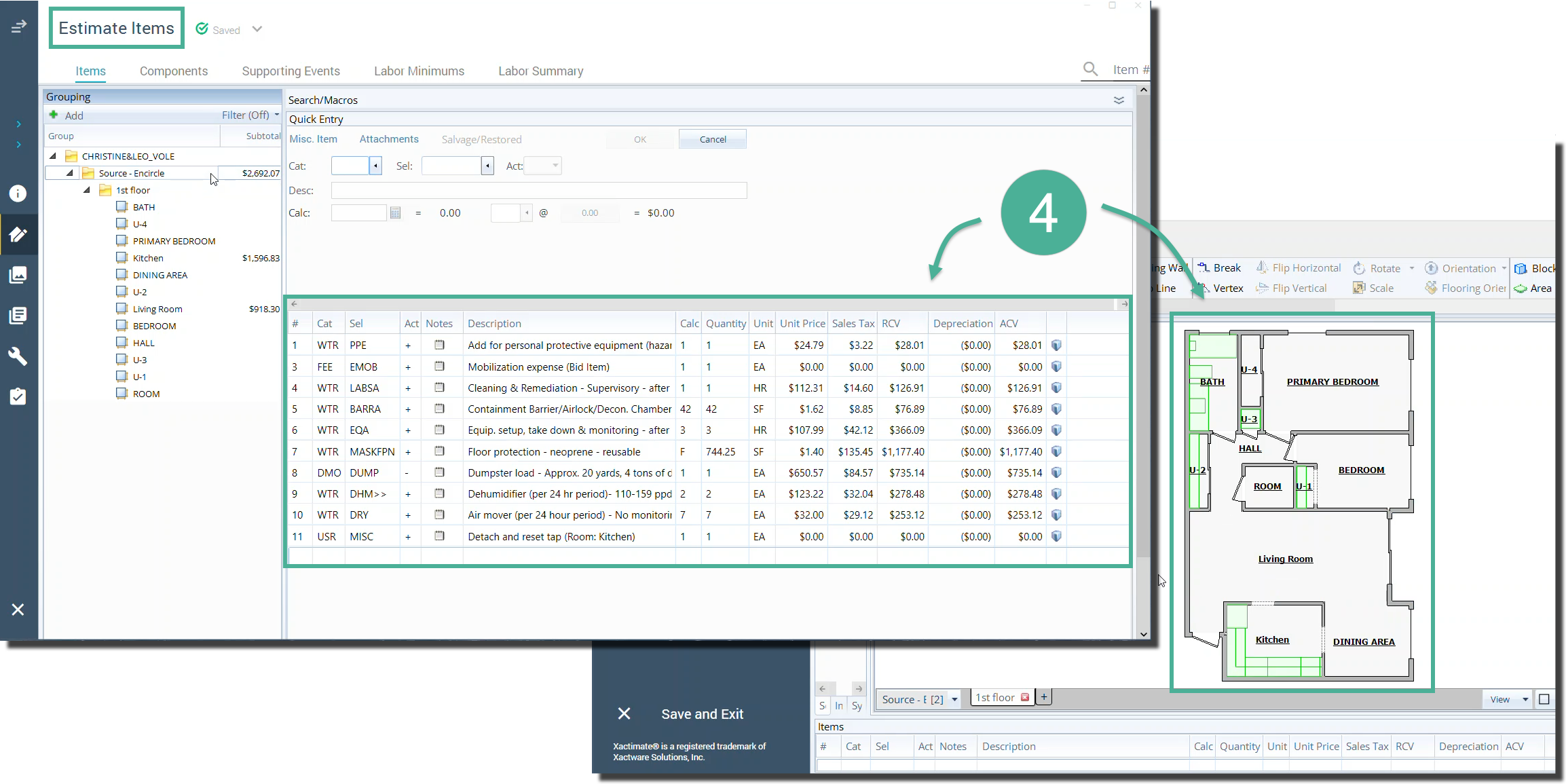Click the Rotate tool in sketch window

1377,268
